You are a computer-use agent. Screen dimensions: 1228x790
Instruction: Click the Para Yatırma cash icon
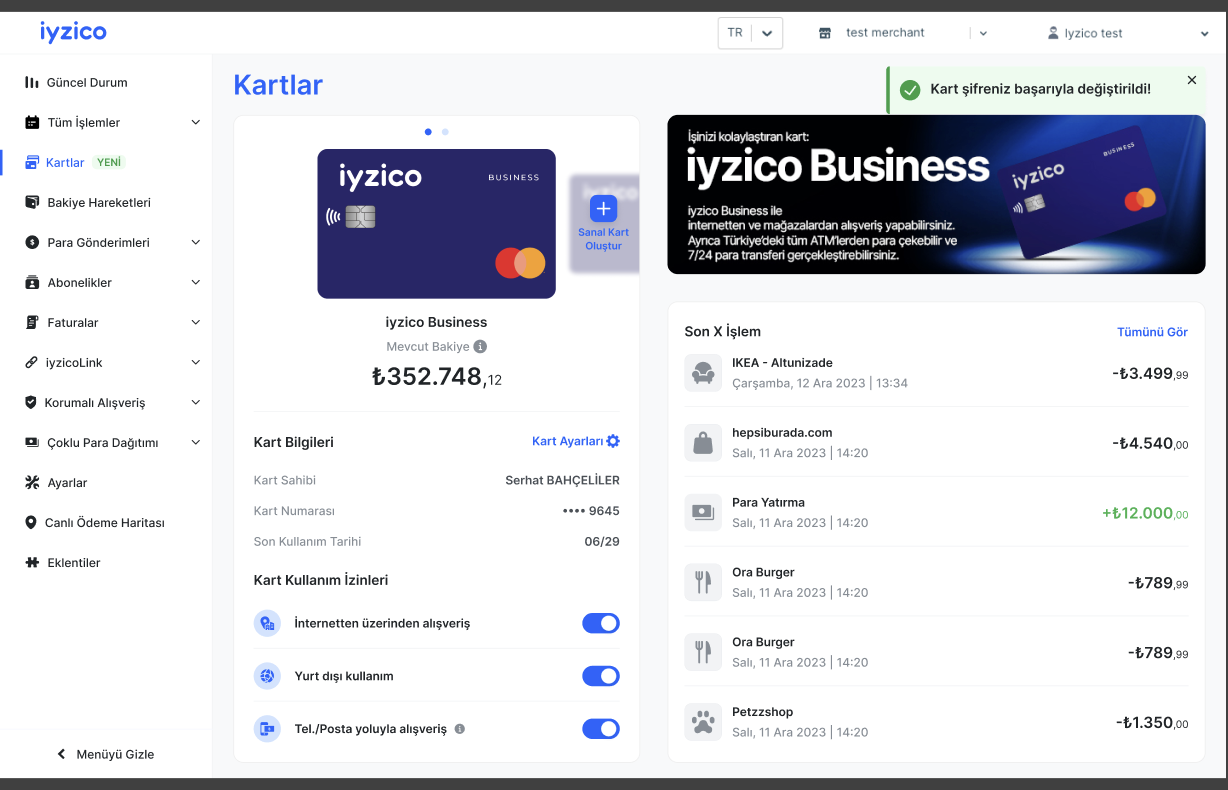[702, 512]
